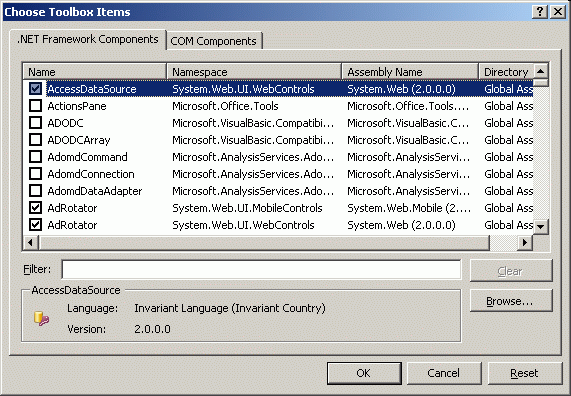Click the list scroll down arrow
571x396 pixels.
tap(540, 227)
